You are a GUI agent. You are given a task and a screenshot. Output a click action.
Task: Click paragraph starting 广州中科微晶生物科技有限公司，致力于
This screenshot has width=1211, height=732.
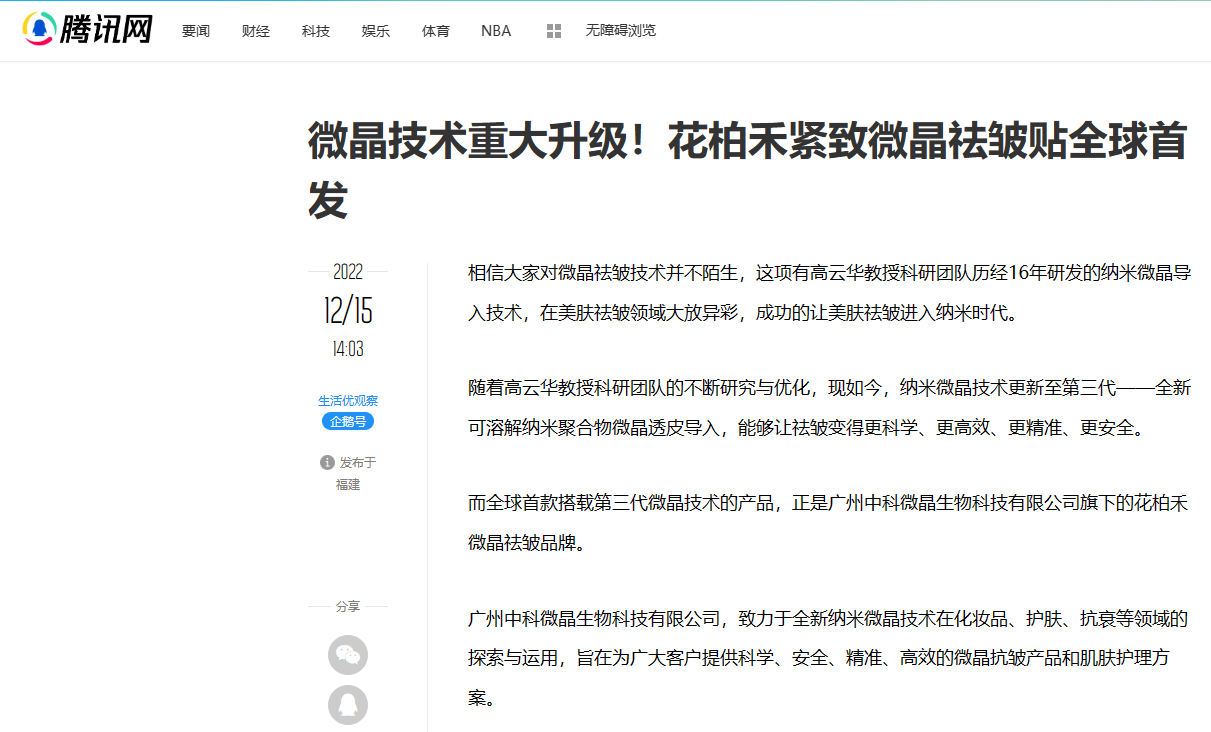click(829, 658)
